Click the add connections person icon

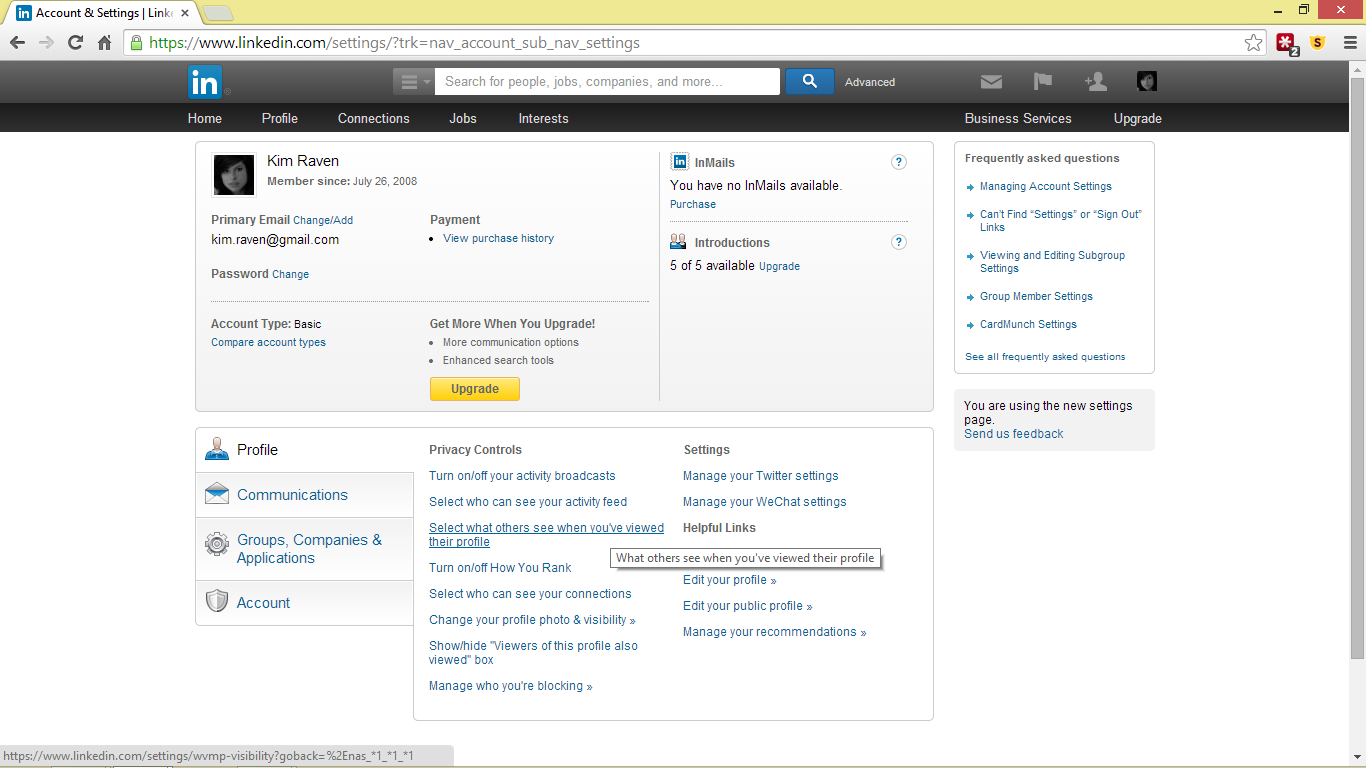[1096, 82]
